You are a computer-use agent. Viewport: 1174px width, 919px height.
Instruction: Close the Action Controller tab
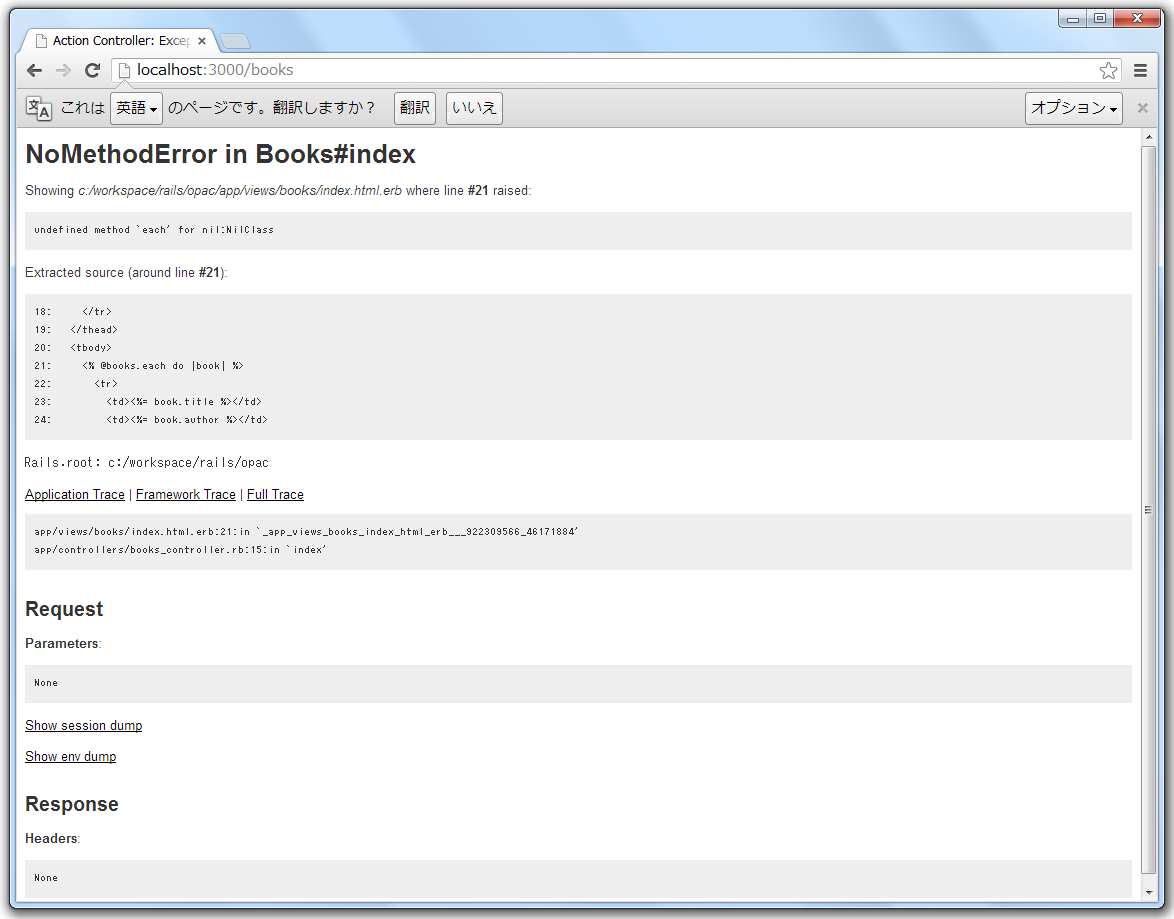pyautogui.click(x=202, y=41)
